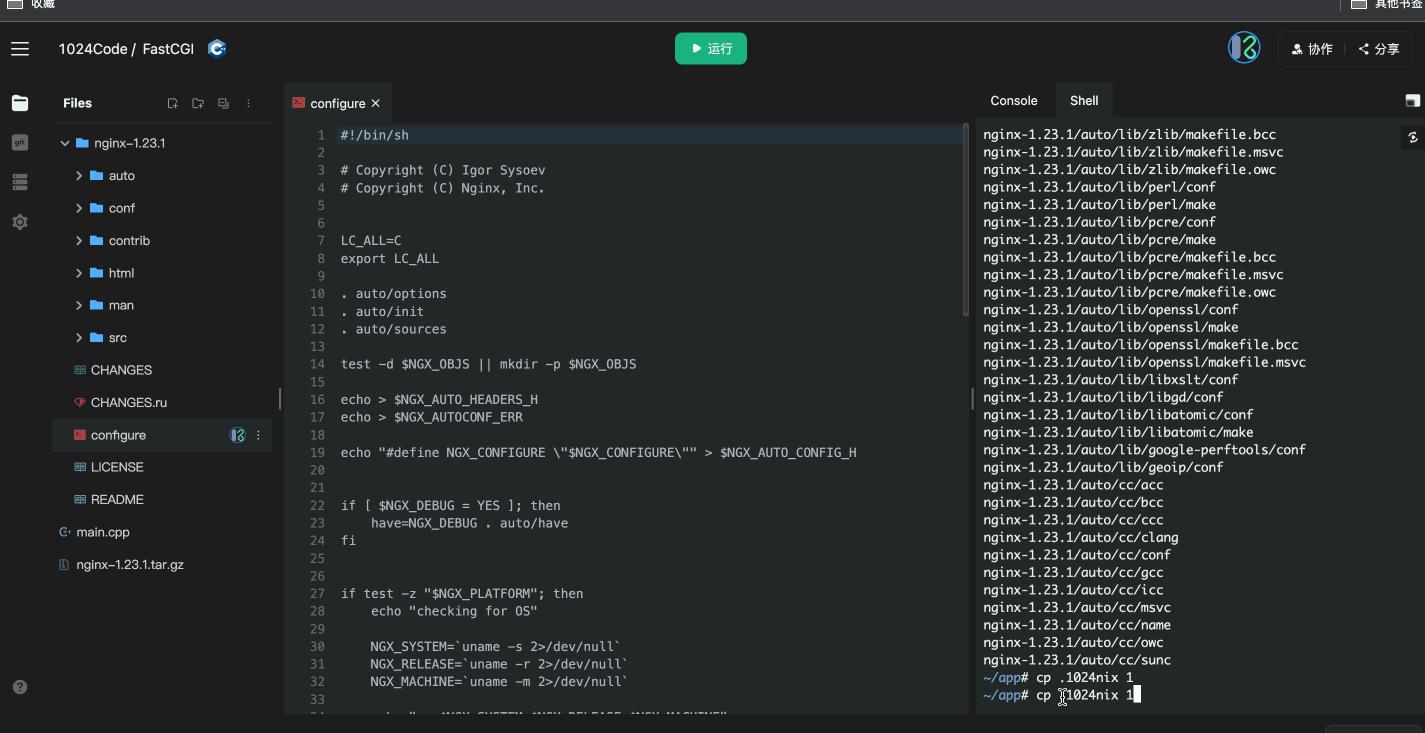Viewport: 1425px width, 733px height.
Task: Expand the src folder
Action: coord(79,338)
